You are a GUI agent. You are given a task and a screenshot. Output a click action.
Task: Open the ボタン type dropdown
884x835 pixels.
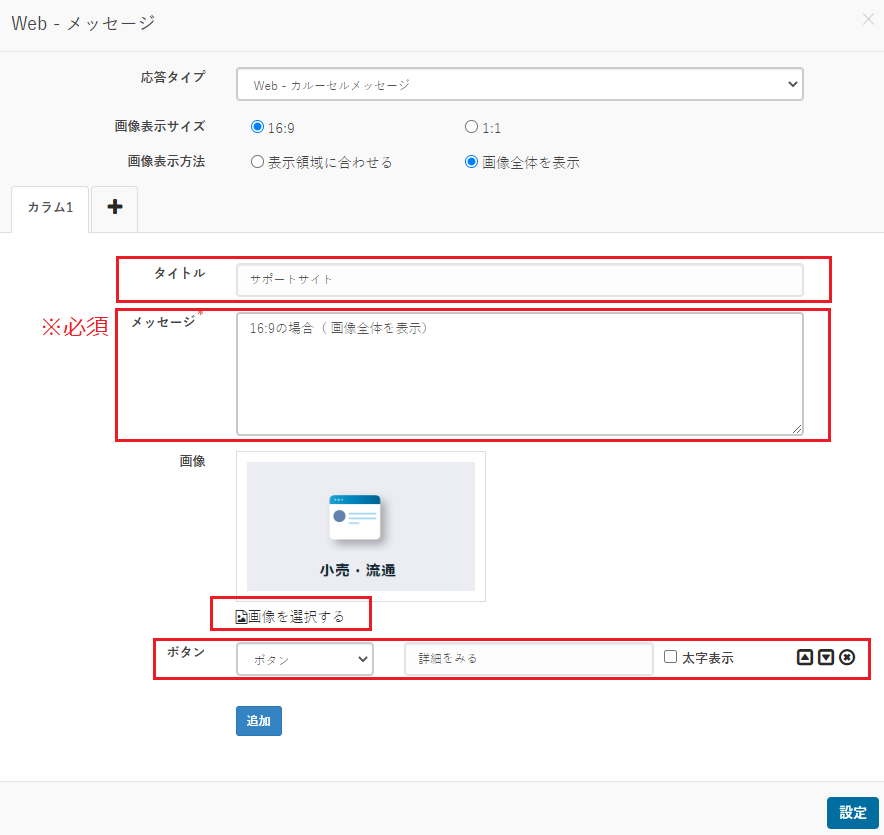click(x=305, y=659)
